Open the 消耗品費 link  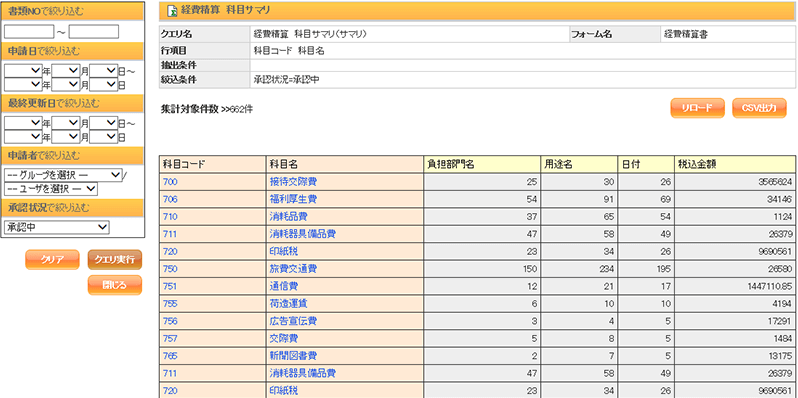pyautogui.click(x=288, y=216)
